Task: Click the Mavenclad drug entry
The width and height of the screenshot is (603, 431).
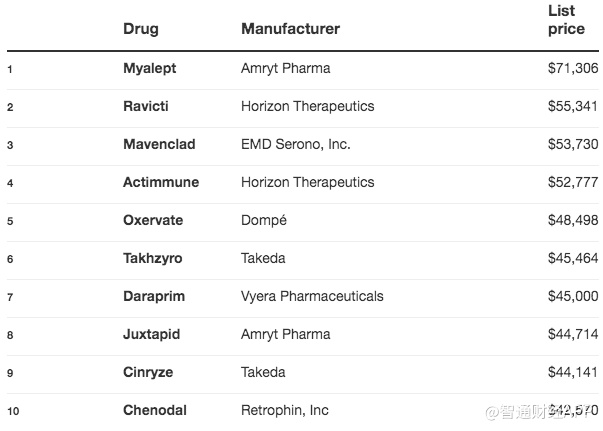Action: point(159,144)
